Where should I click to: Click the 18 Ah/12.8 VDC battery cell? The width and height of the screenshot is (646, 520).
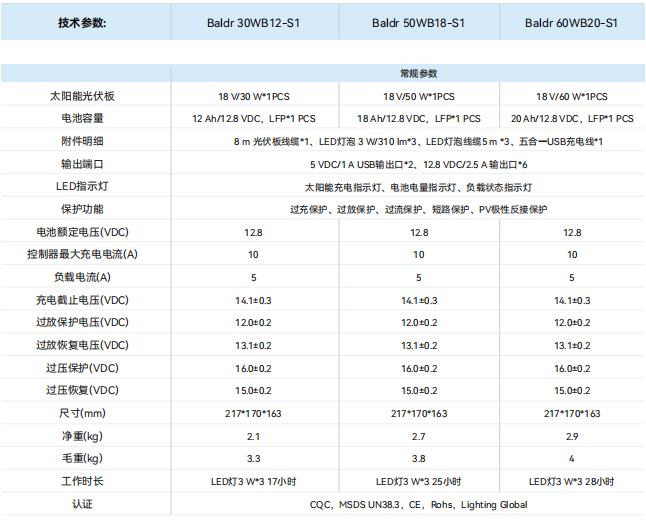pos(419,119)
